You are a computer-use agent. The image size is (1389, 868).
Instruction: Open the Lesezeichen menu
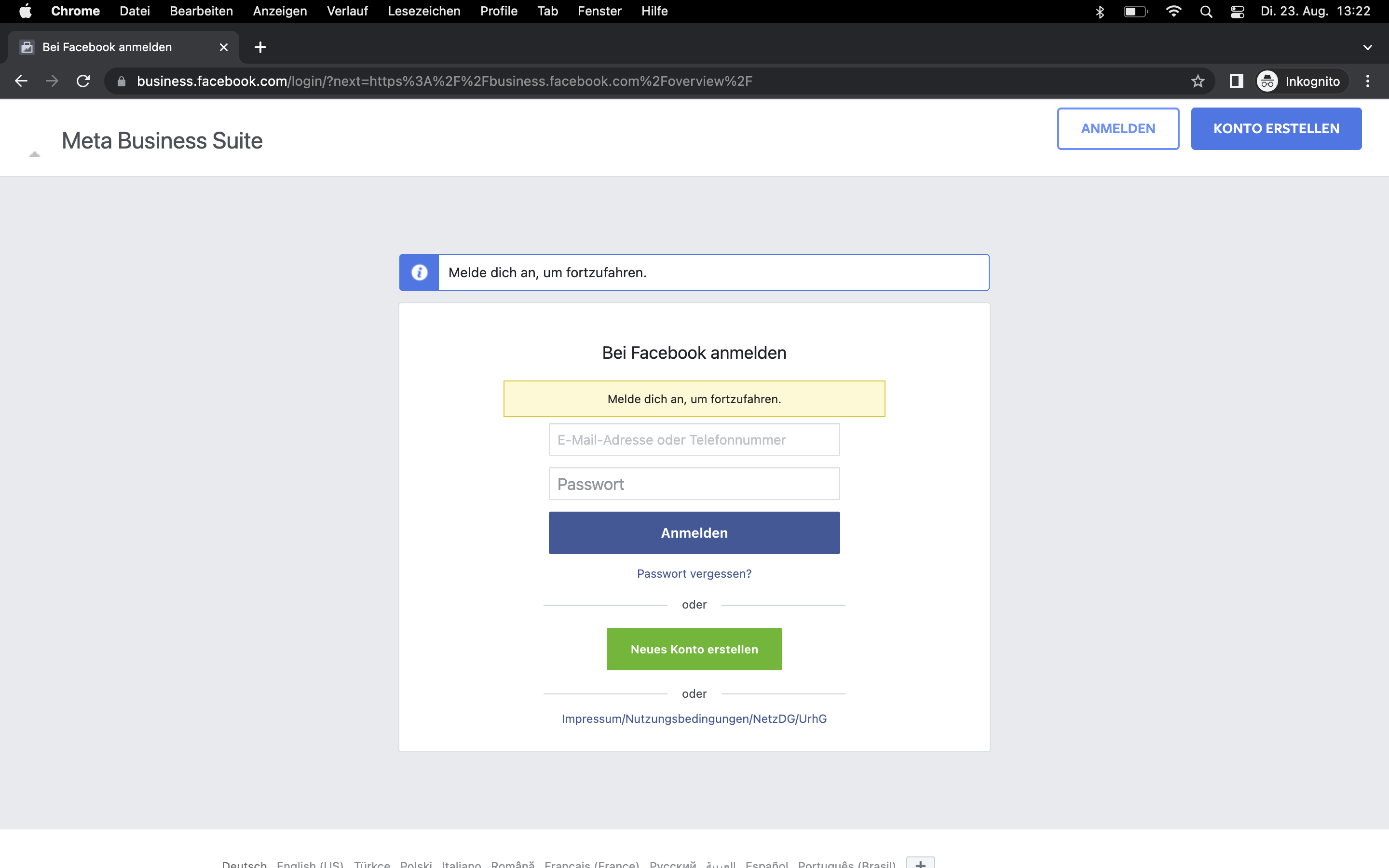point(423,12)
